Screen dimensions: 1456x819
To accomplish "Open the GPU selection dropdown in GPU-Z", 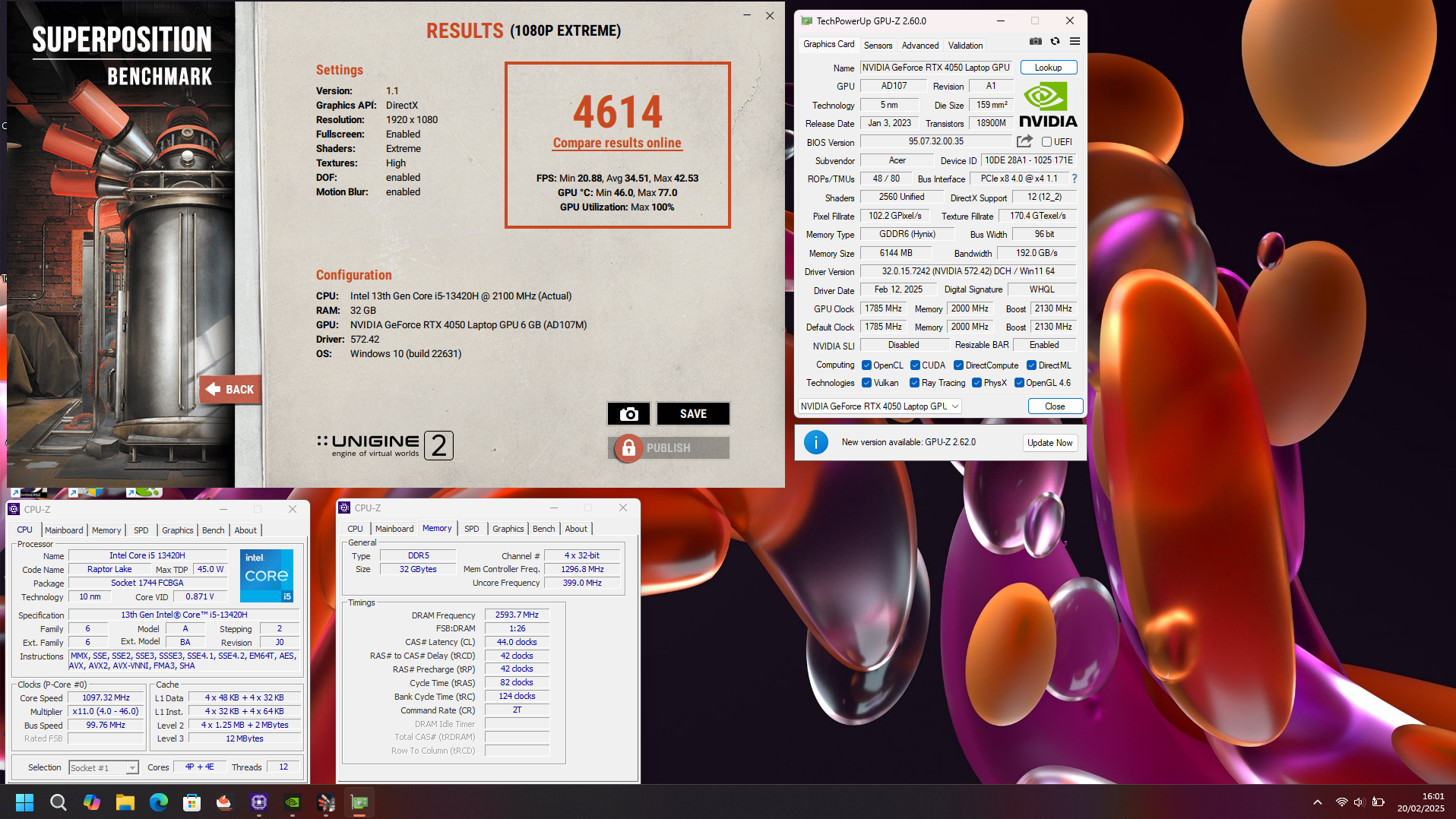I will 880,406.
